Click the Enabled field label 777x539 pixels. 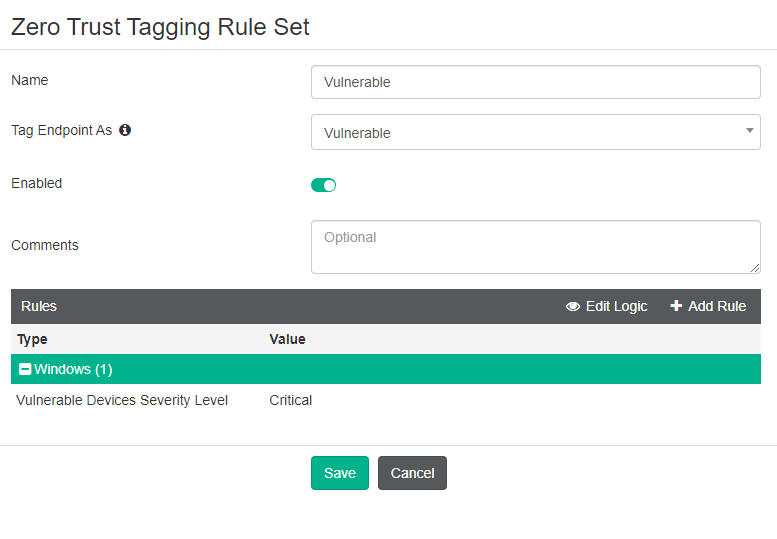pyautogui.click(x=36, y=183)
